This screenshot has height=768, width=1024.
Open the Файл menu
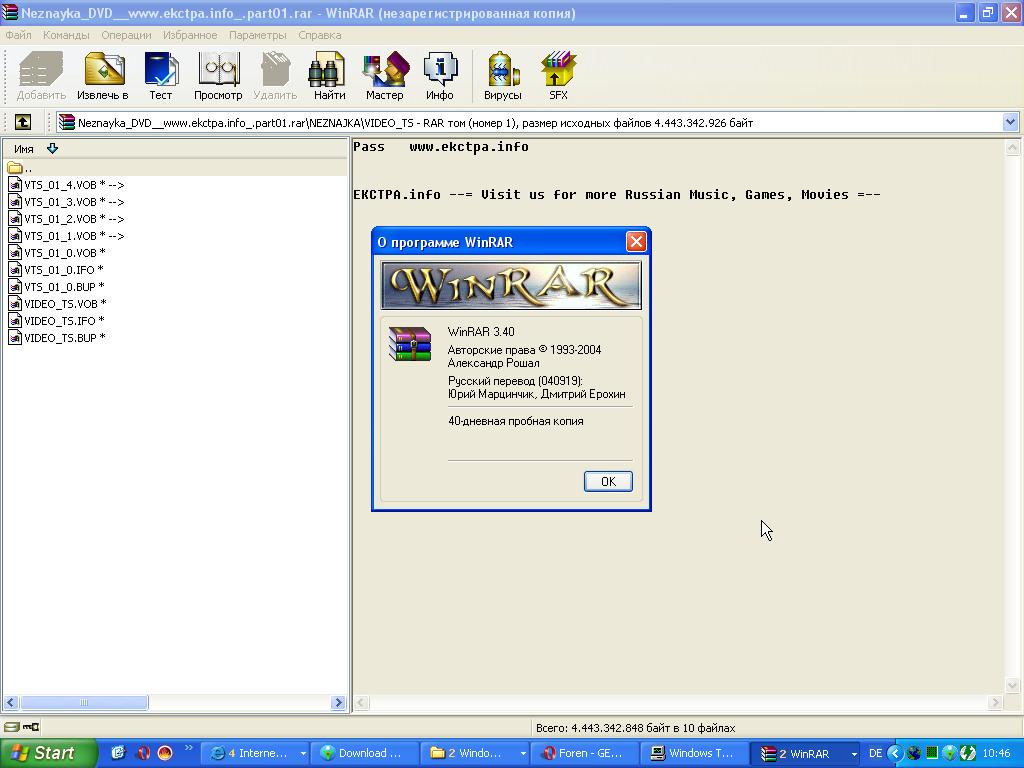(18, 35)
